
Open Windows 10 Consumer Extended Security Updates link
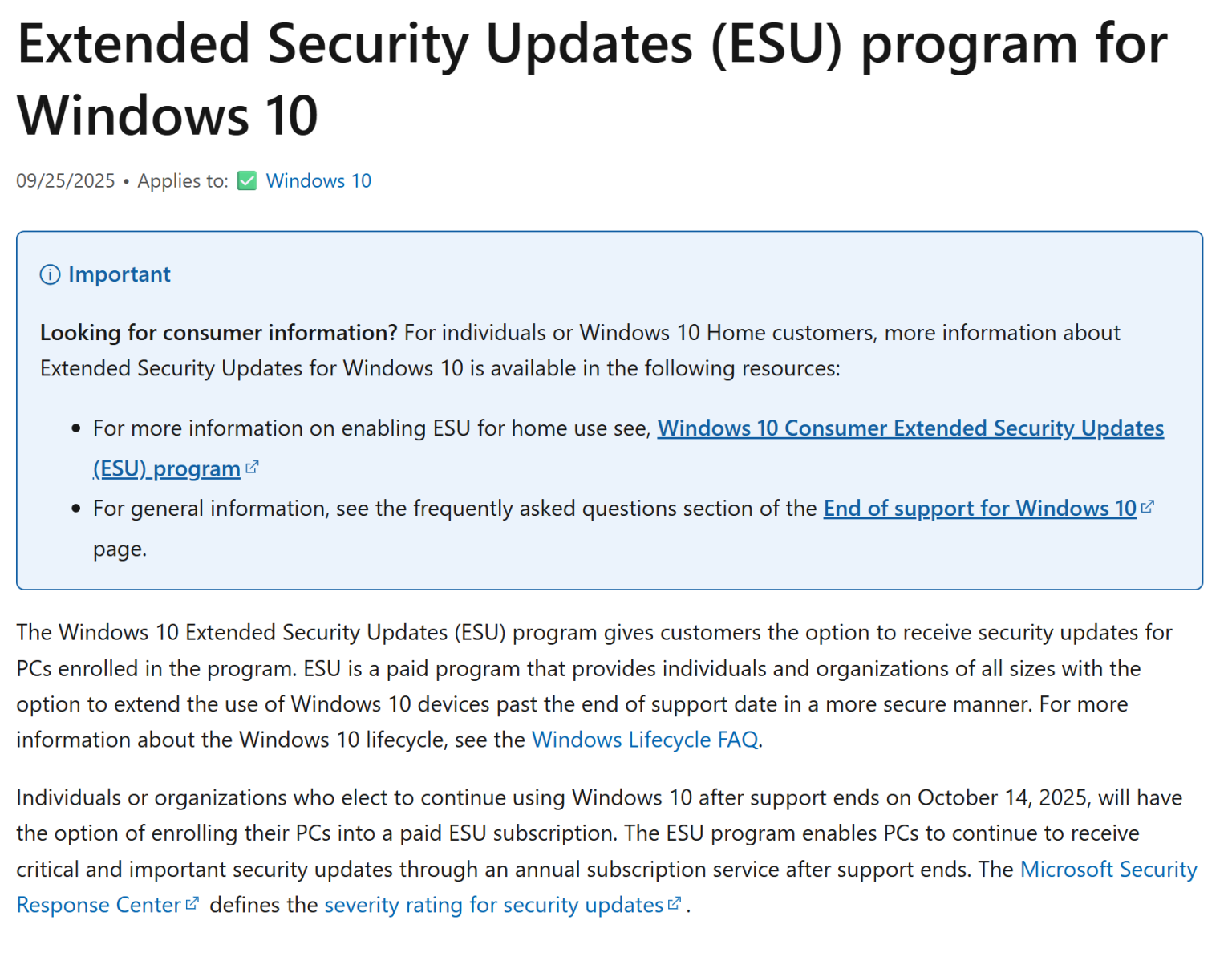click(x=910, y=428)
